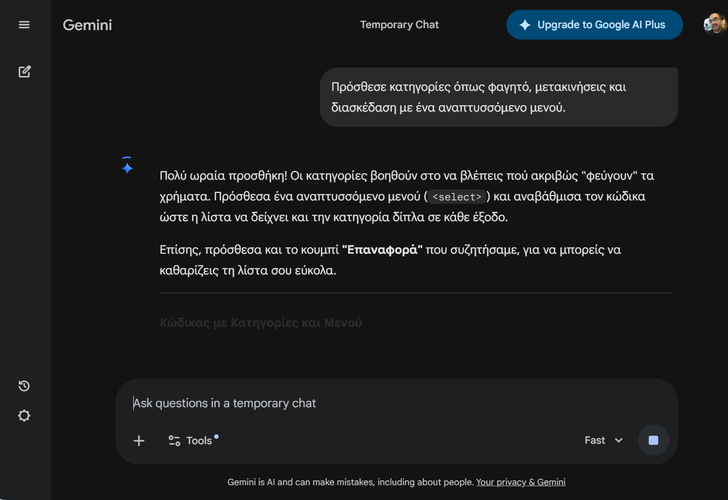728x500 pixels.
Task: Open the Google account profile avatar
Action: tap(714, 24)
